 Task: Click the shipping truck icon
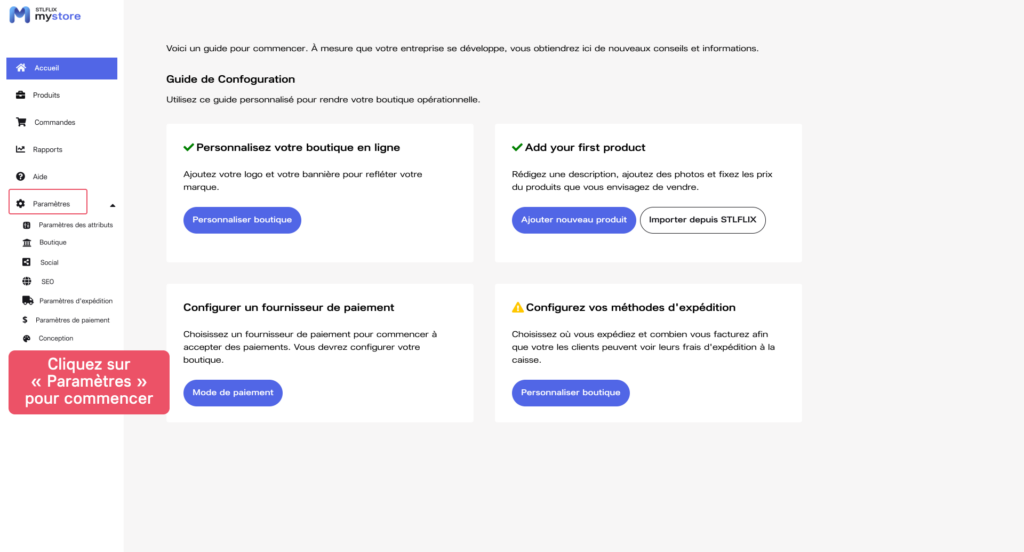(x=27, y=300)
